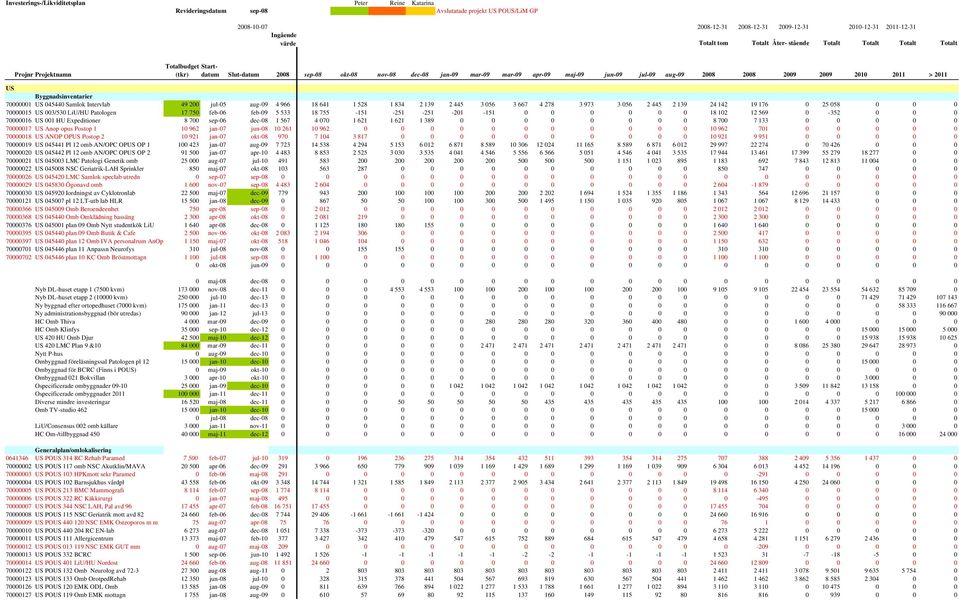Select 'US 045920 Iordningst av Cyklotronlab'

pos(85,193)
